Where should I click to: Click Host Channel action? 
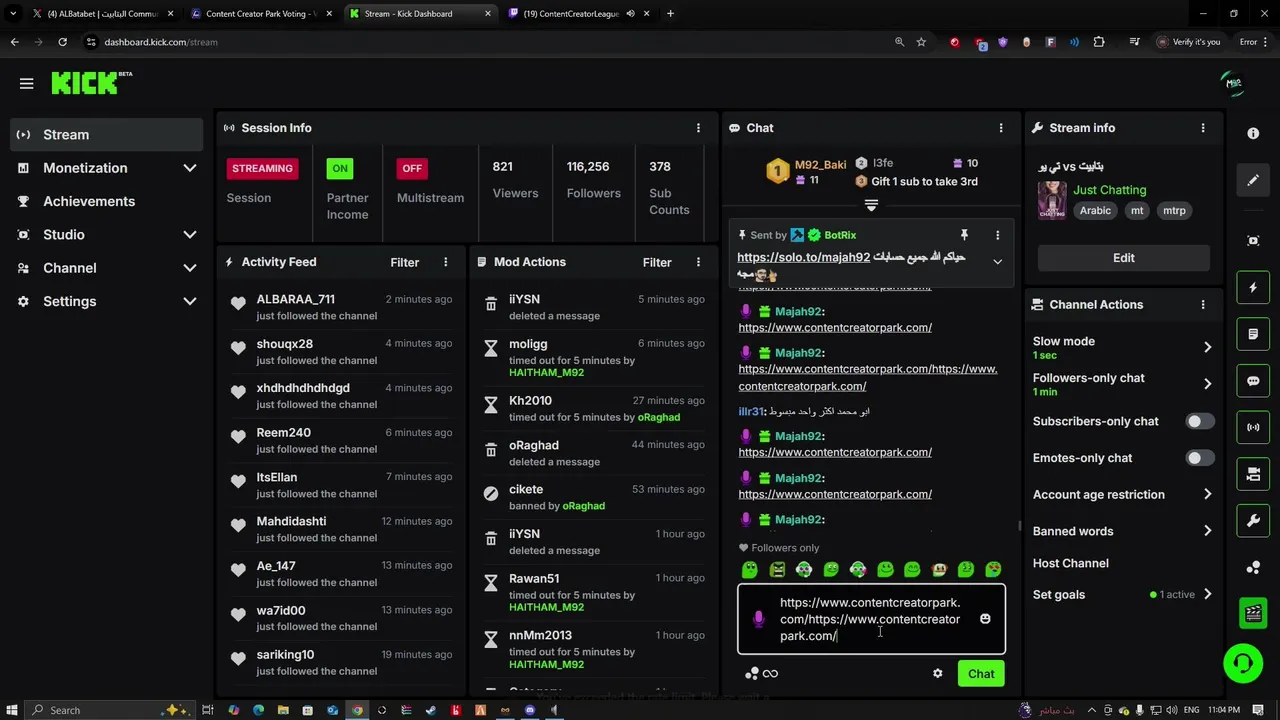coord(1071,563)
